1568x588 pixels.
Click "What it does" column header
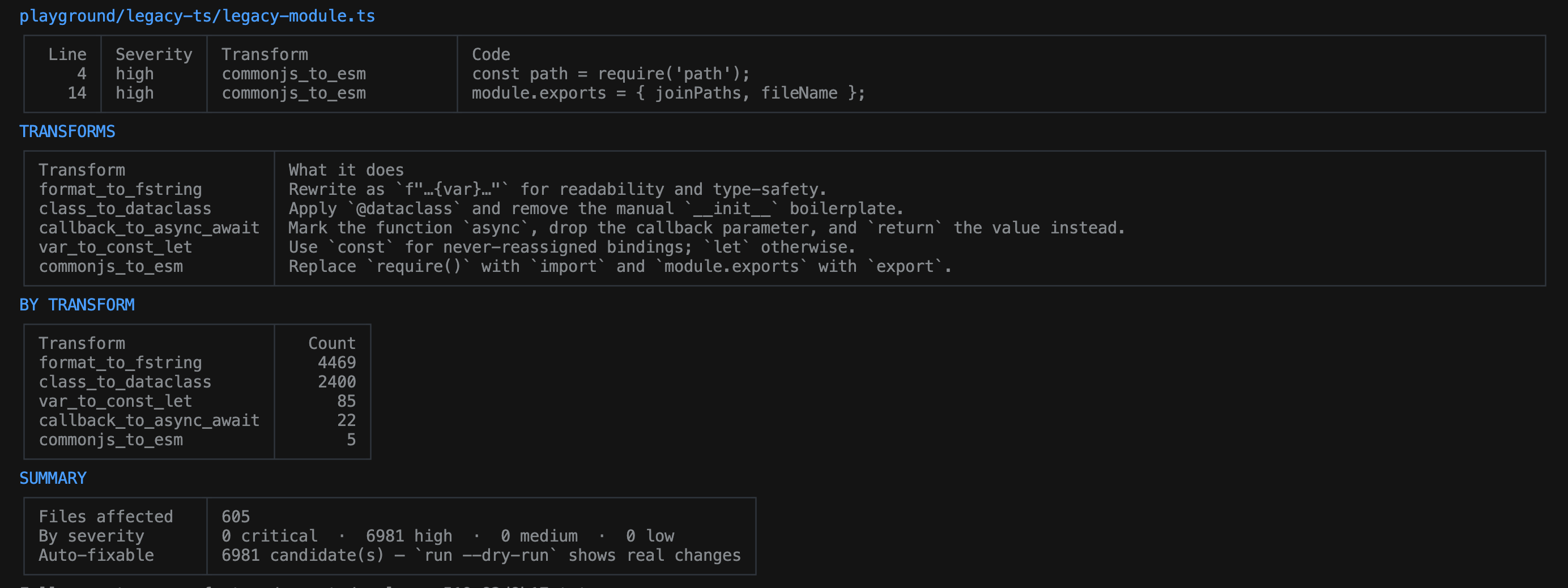[x=346, y=171]
